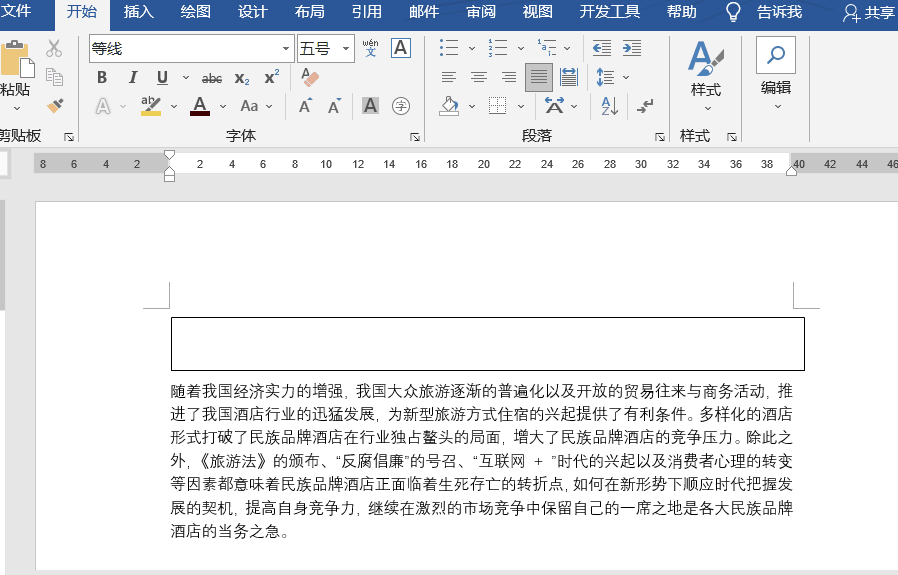898x575 pixels.
Task: Click the Cut scissors icon
Action: click(54, 48)
